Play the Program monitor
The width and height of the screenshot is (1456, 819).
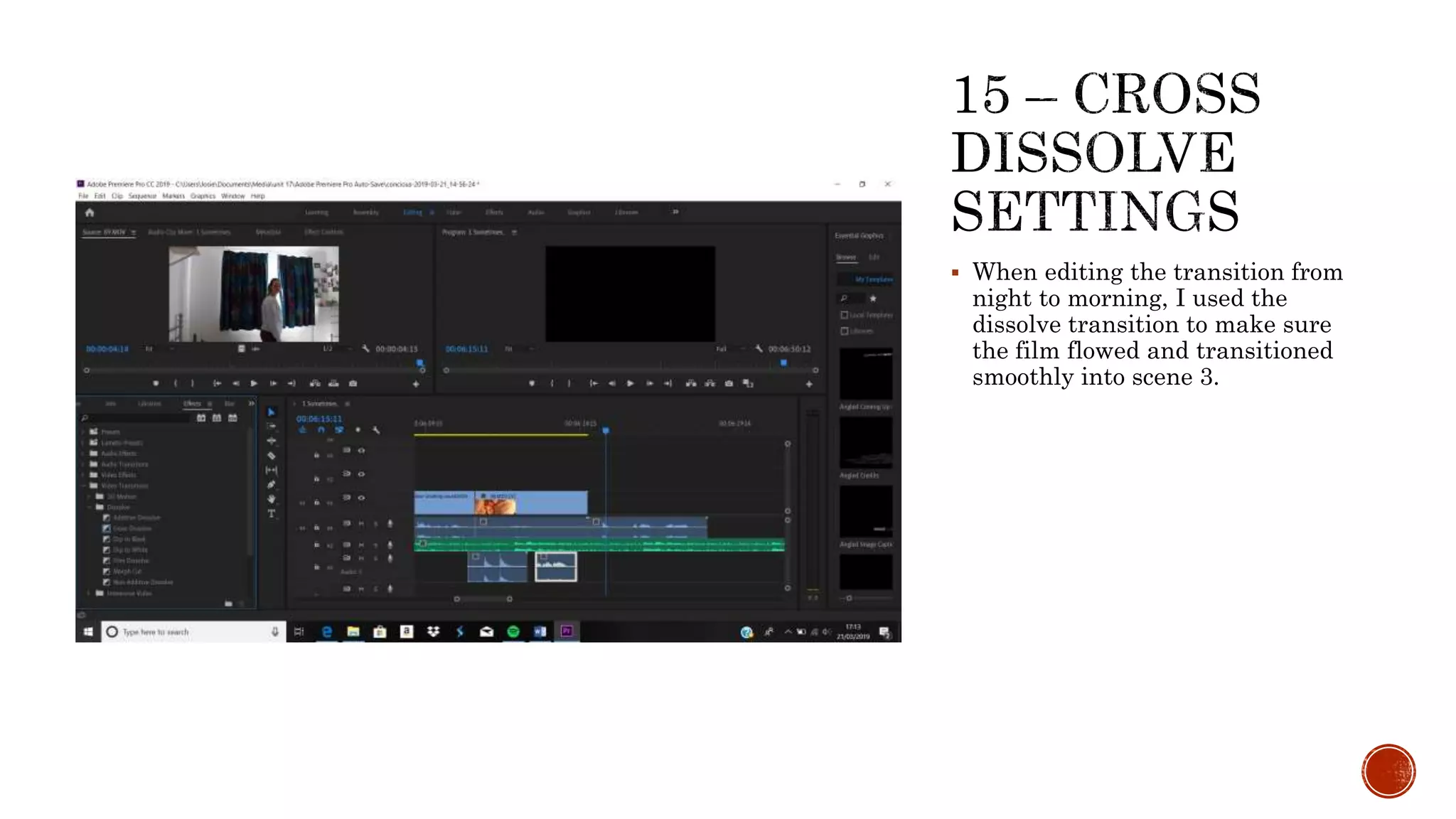coord(630,384)
